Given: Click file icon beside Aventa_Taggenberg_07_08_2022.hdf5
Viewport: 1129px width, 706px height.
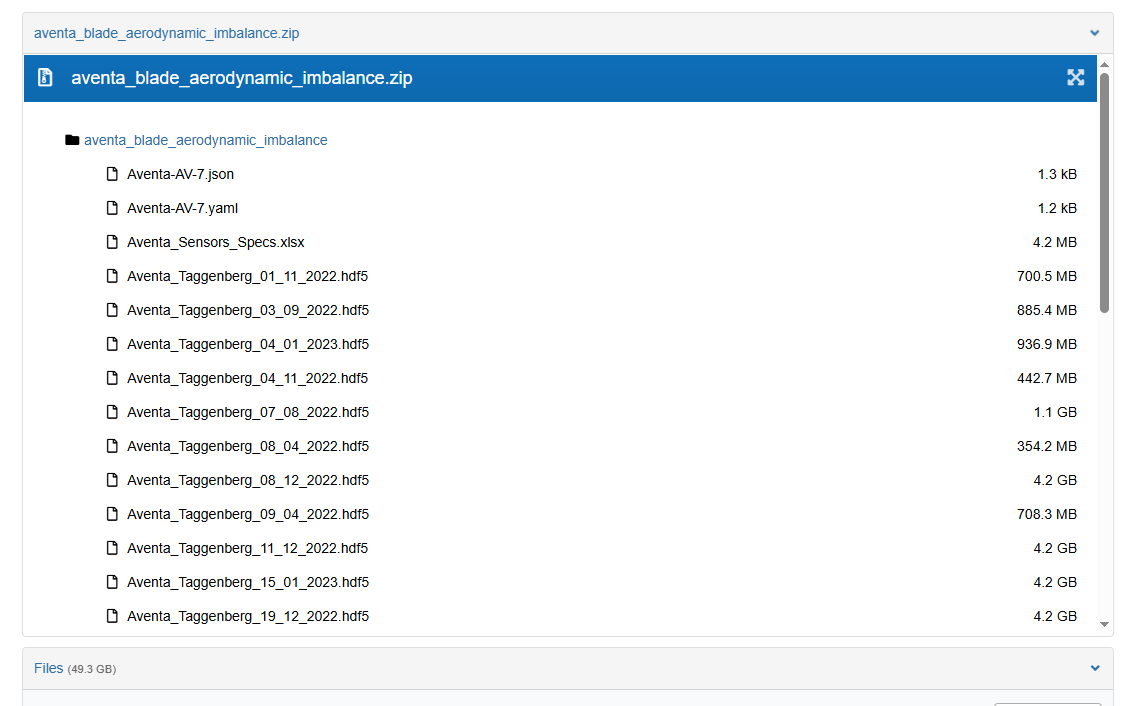Looking at the screenshot, I should click(112, 412).
